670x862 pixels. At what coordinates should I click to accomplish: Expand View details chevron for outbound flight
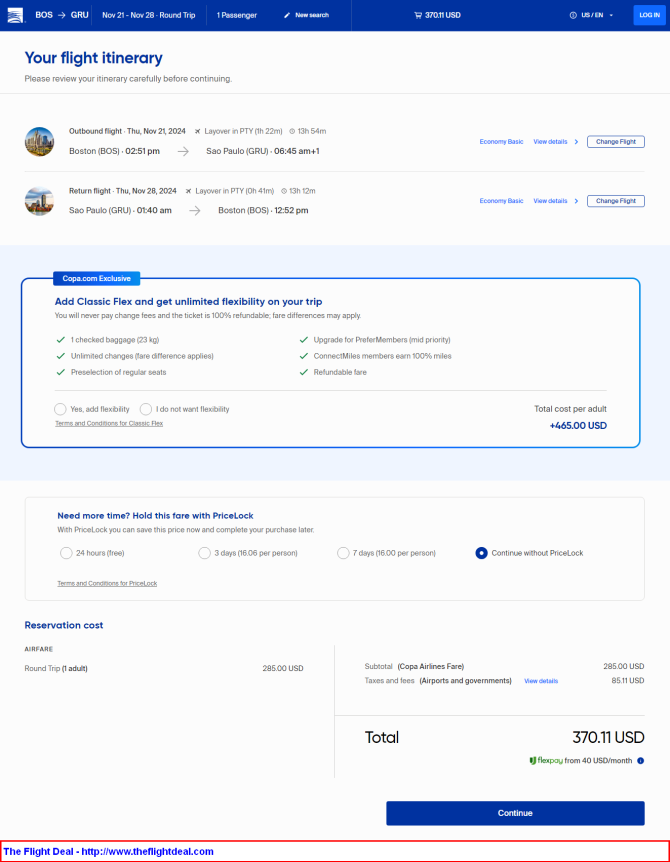tap(577, 142)
